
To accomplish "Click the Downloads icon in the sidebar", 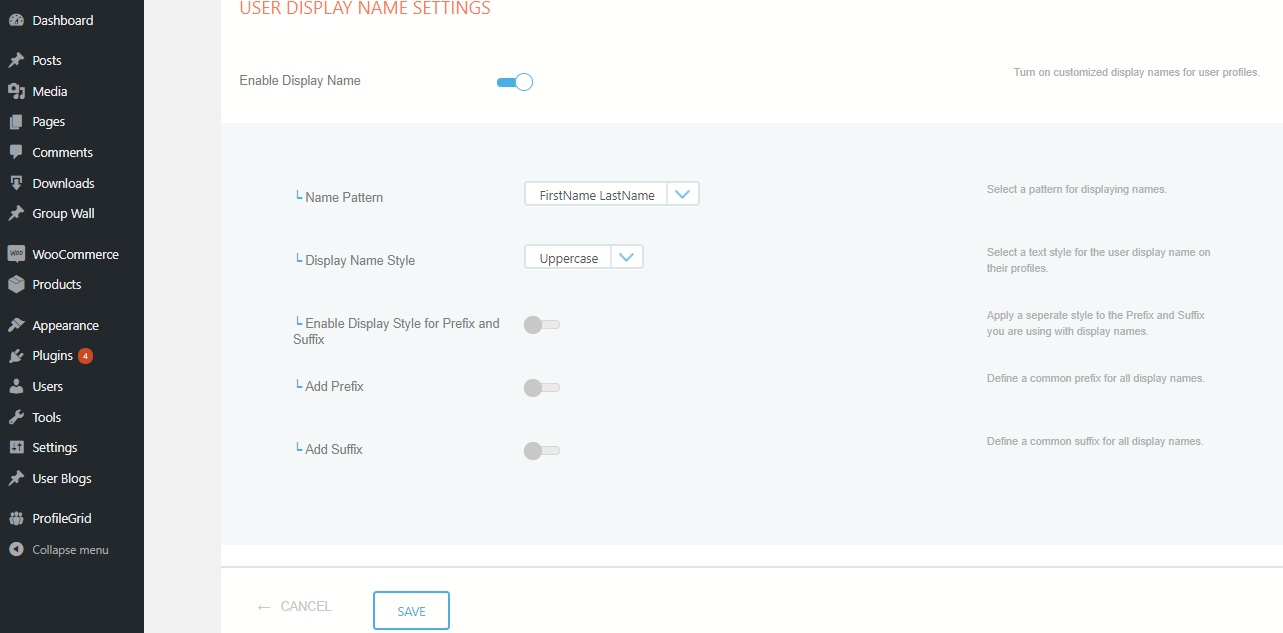I will click(15, 182).
